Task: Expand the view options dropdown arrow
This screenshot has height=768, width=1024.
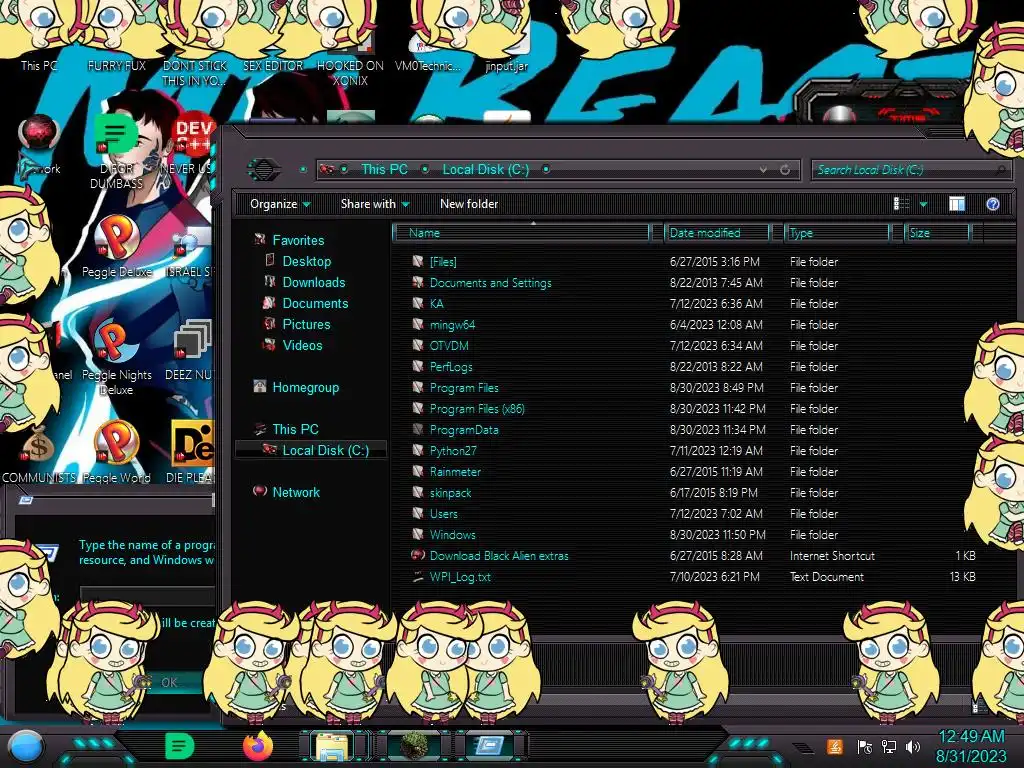Action: [923, 204]
